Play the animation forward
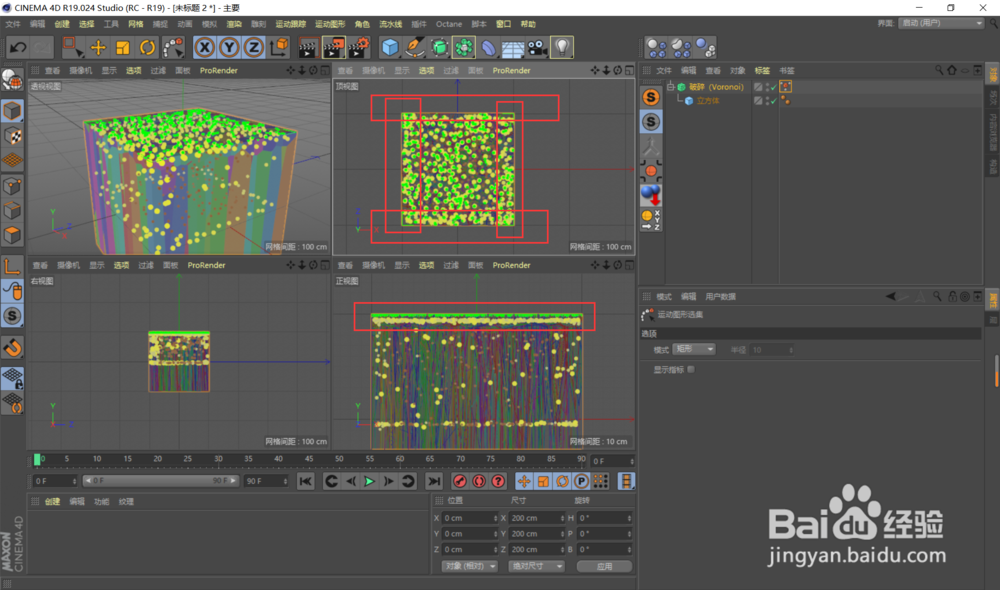This screenshot has width=1000, height=590. 369,482
